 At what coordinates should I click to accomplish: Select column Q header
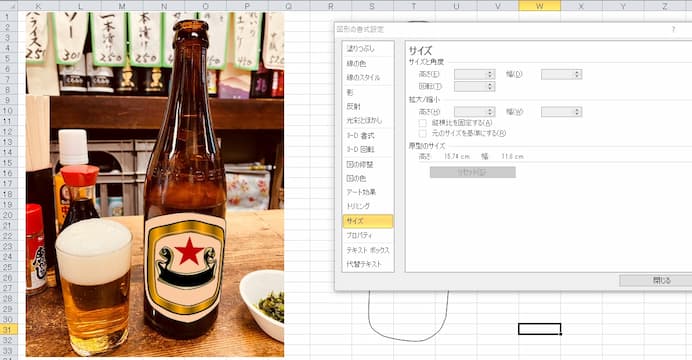point(289,6)
